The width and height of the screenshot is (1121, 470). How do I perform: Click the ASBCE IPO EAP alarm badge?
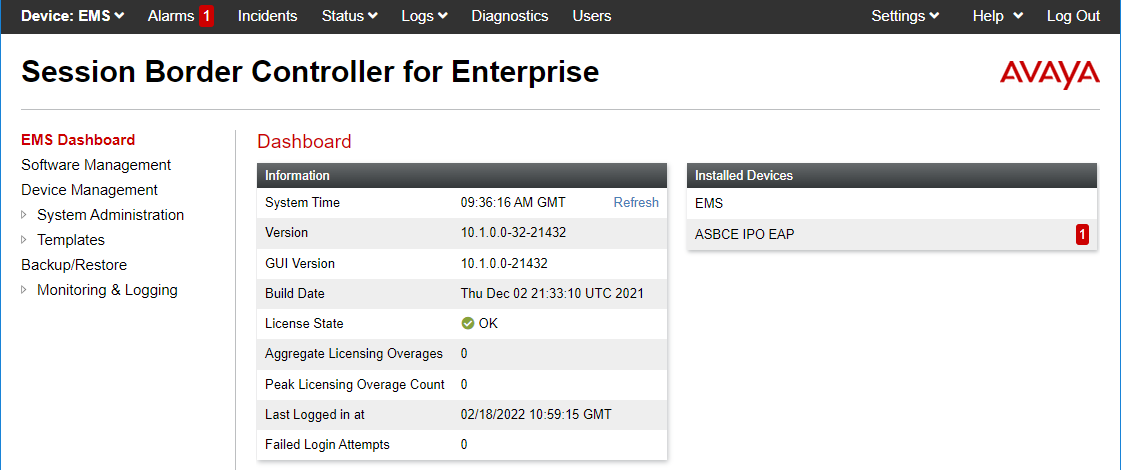click(1082, 235)
